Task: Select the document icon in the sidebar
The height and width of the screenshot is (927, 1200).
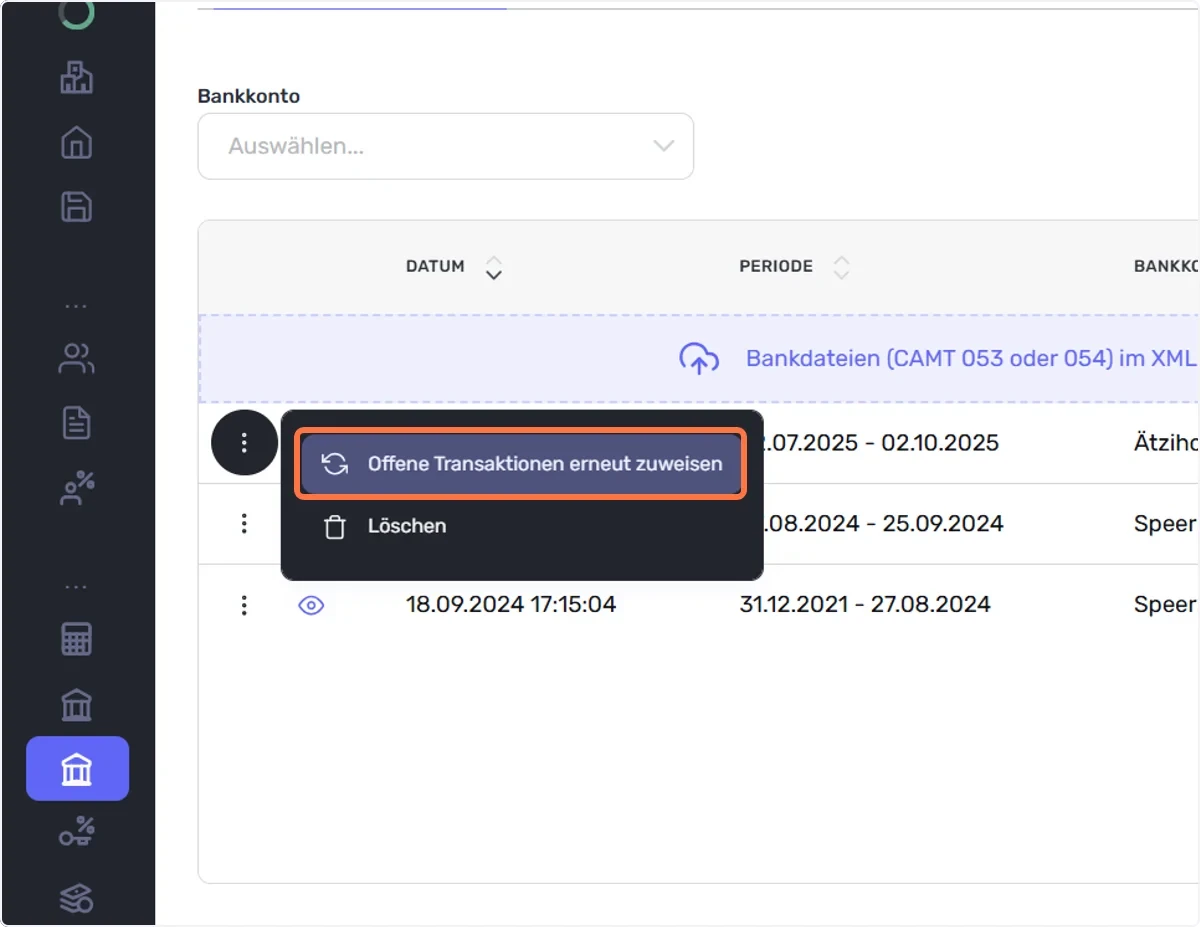Action: point(77,423)
